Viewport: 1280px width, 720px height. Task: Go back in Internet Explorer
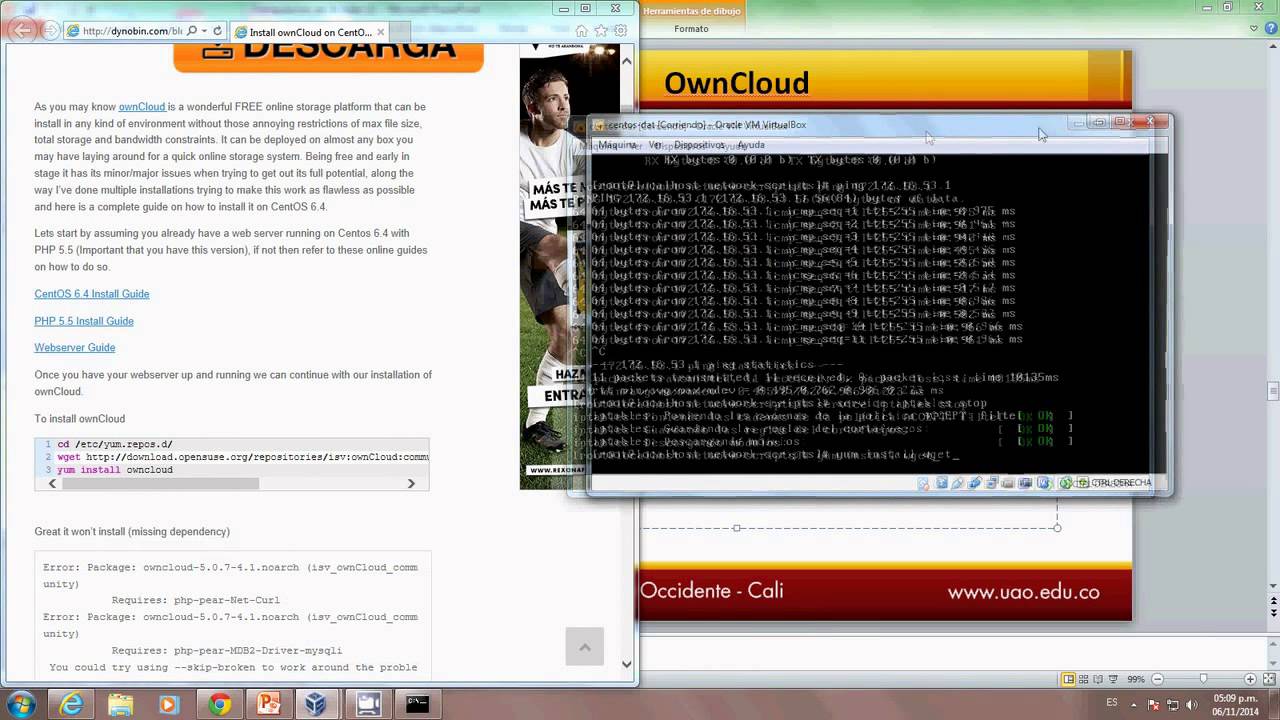[x=23, y=30]
